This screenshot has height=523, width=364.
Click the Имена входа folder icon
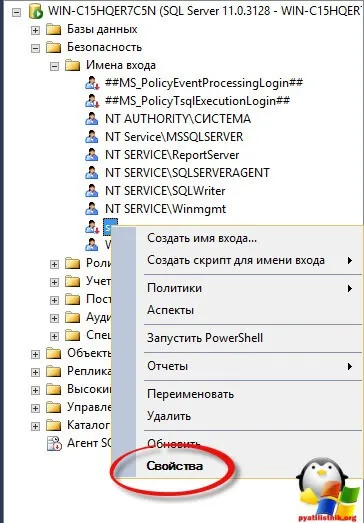coord(72,65)
